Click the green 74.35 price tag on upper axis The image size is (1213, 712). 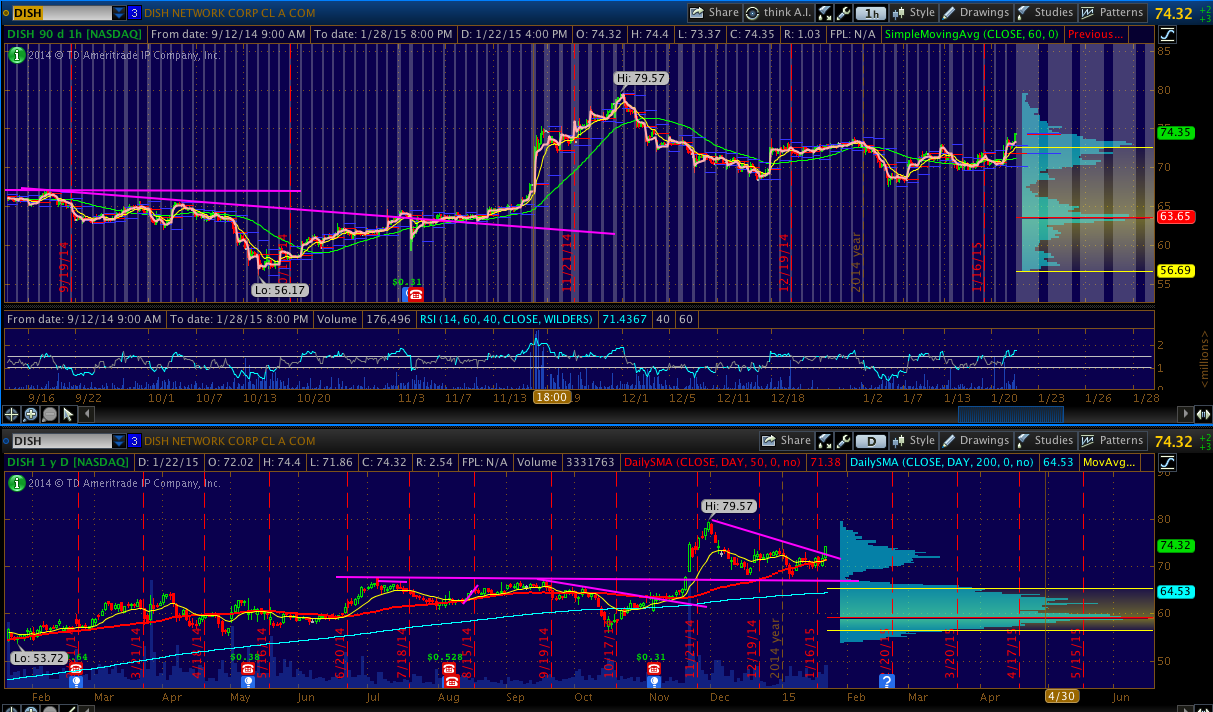pyautogui.click(x=1174, y=132)
